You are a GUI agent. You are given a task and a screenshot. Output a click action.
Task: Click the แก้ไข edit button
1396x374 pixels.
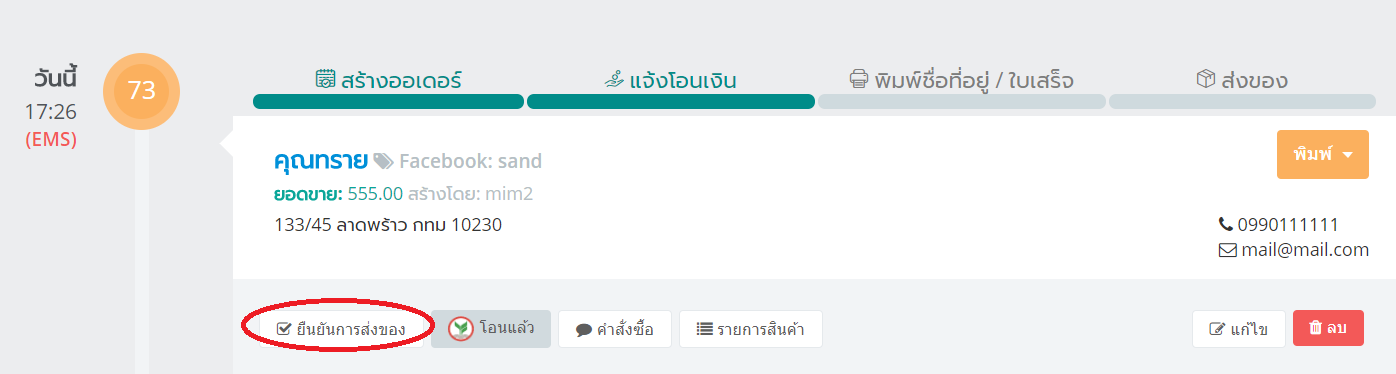coord(1238,329)
